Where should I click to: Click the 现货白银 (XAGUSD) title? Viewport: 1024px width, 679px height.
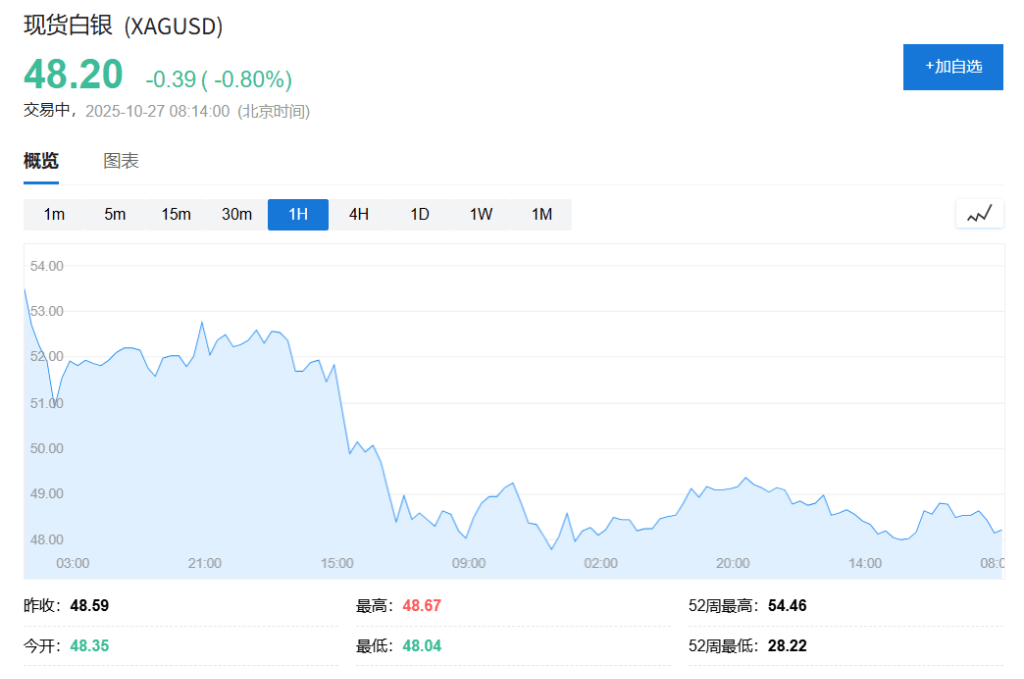coord(123,27)
